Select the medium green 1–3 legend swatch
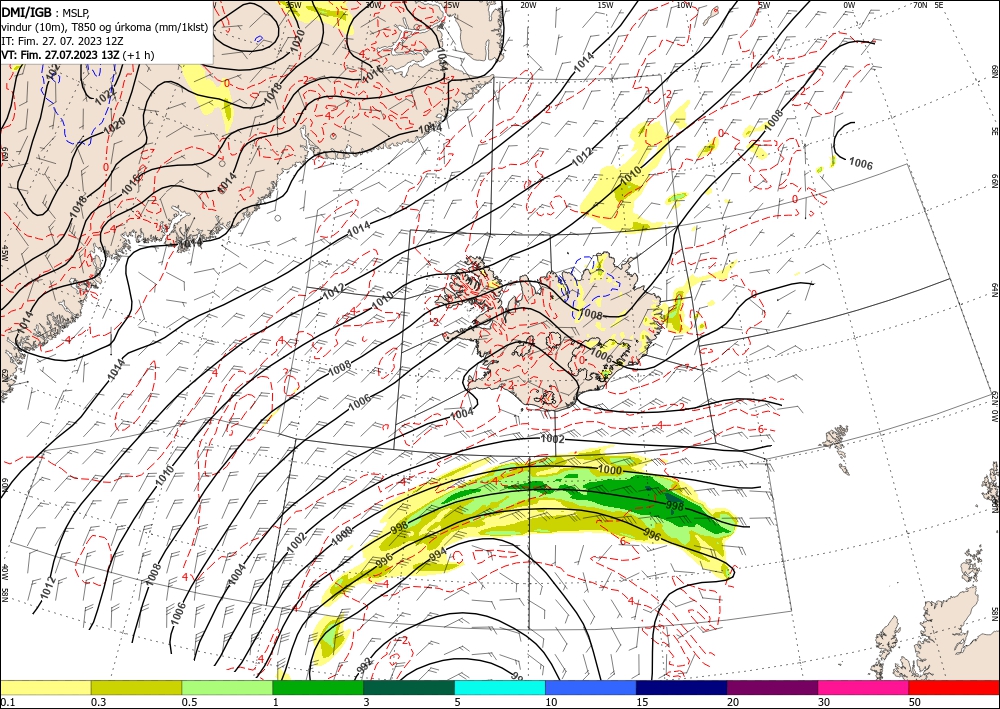Viewport: 1000px width, 709px height. (318, 687)
